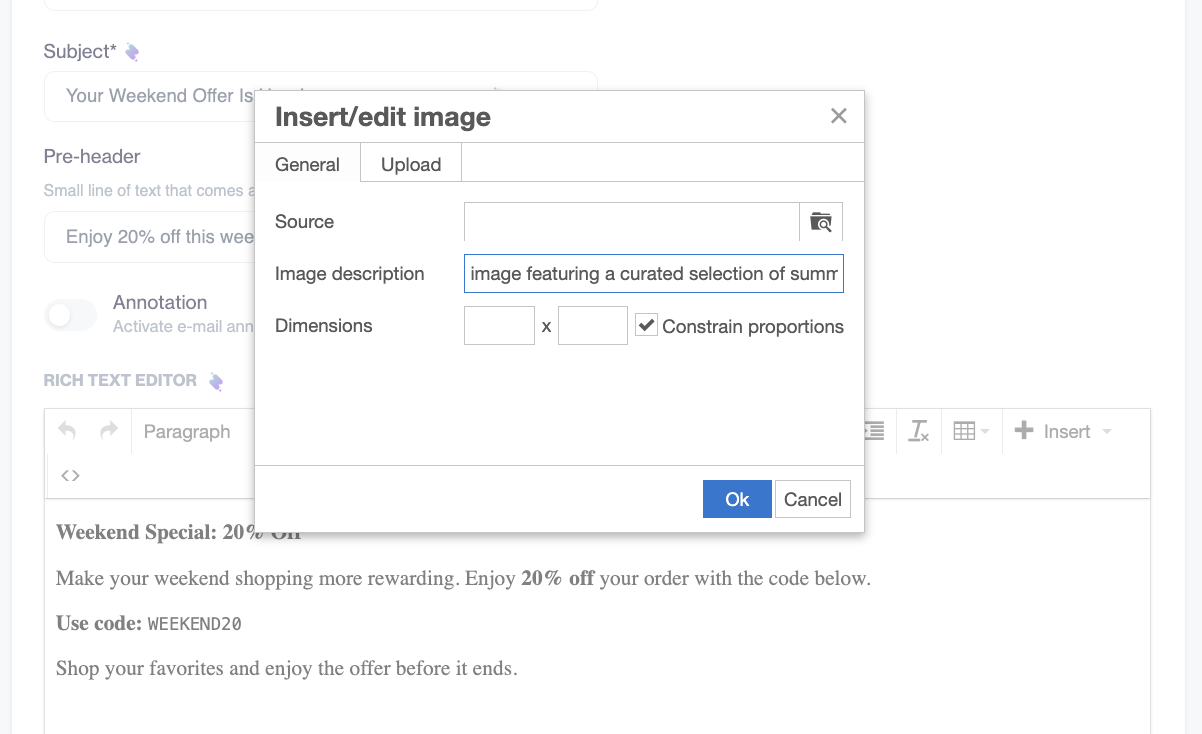
Task: Click the redo icon in editor toolbar
Action: coord(109,431)
